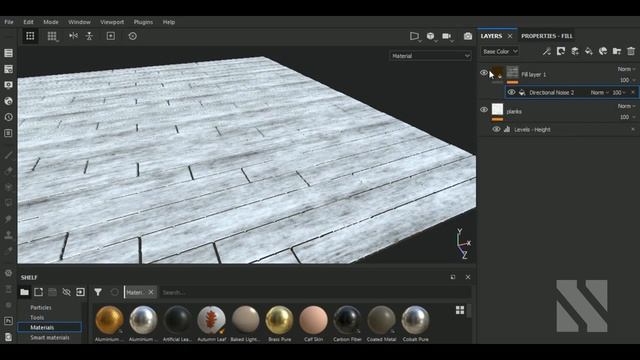Image resolution: width=640 pixels, height=360 pixels.
Task: Open the Window menu
Action: [79, 22]
